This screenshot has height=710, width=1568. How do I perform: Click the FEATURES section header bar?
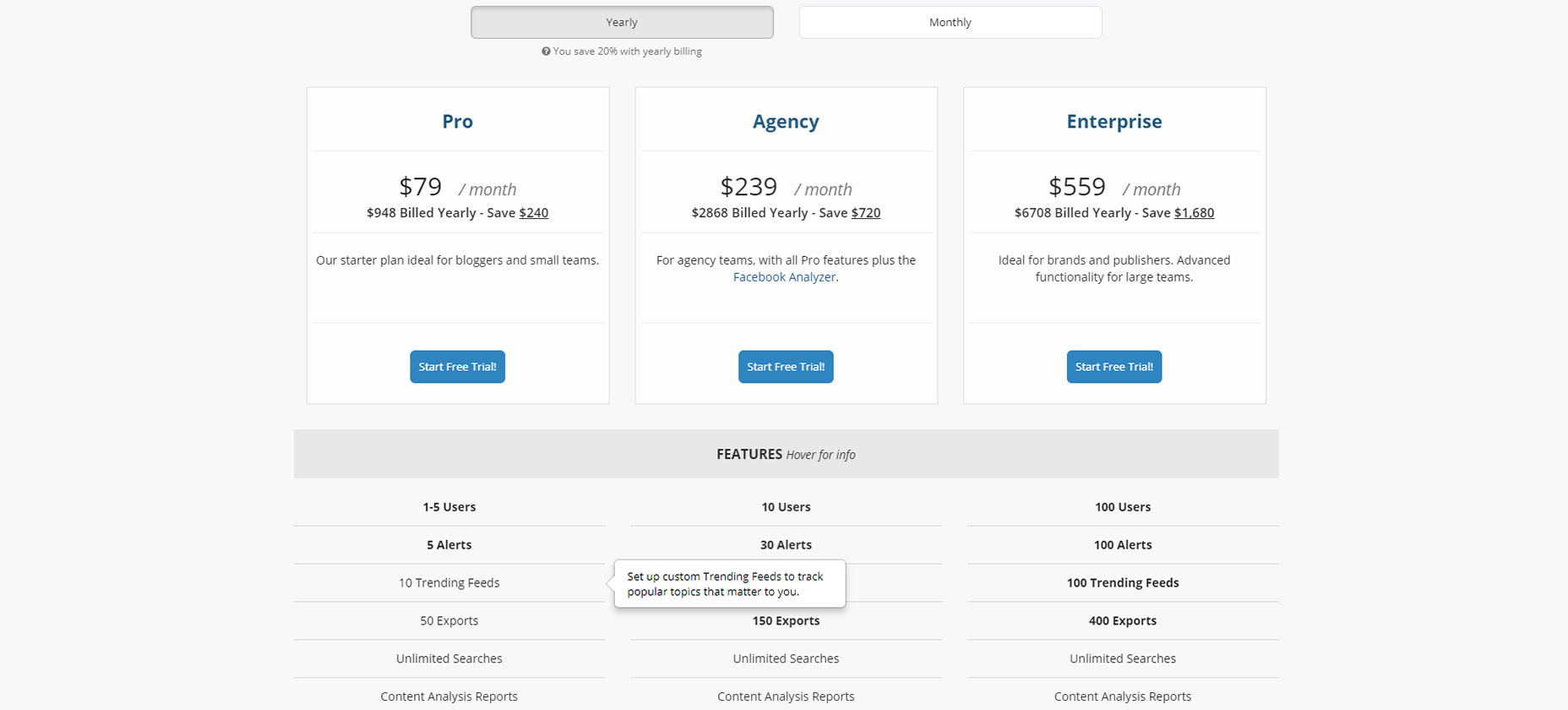786,455
